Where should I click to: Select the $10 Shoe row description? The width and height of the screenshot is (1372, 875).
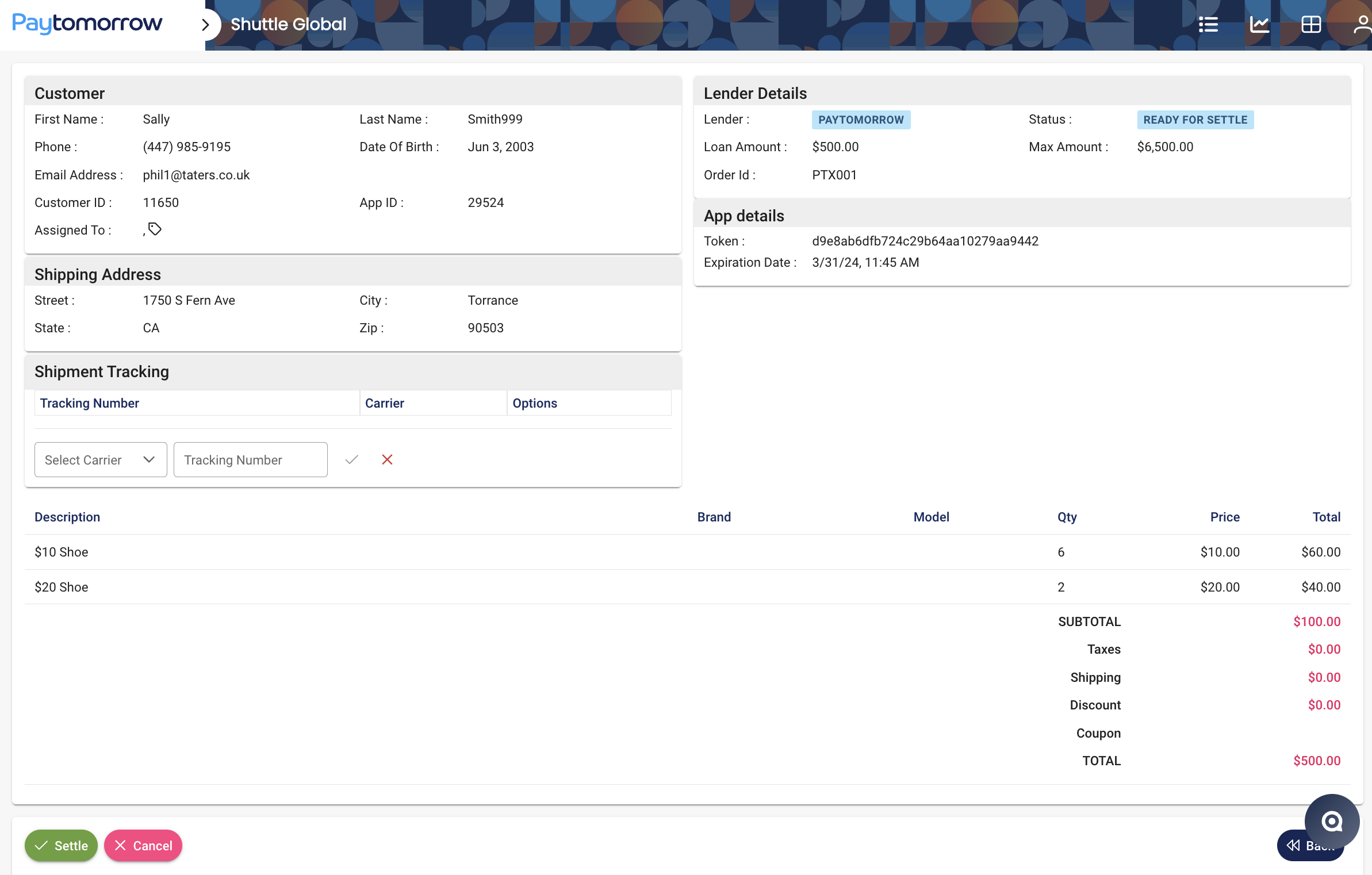(x=62, y=552)
